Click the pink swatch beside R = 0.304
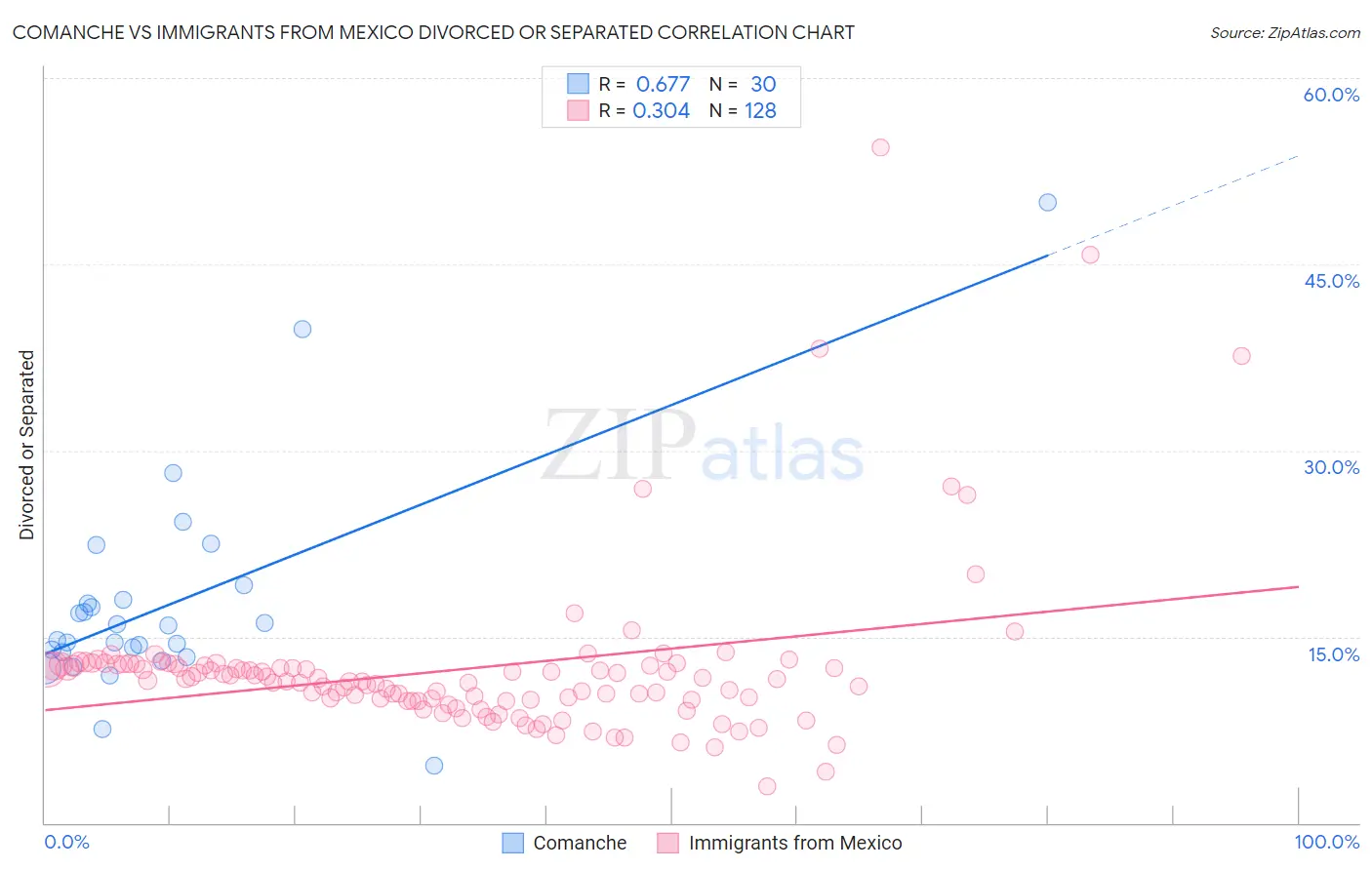This screenshot has width=1372, height=870. tap(578, 110)
